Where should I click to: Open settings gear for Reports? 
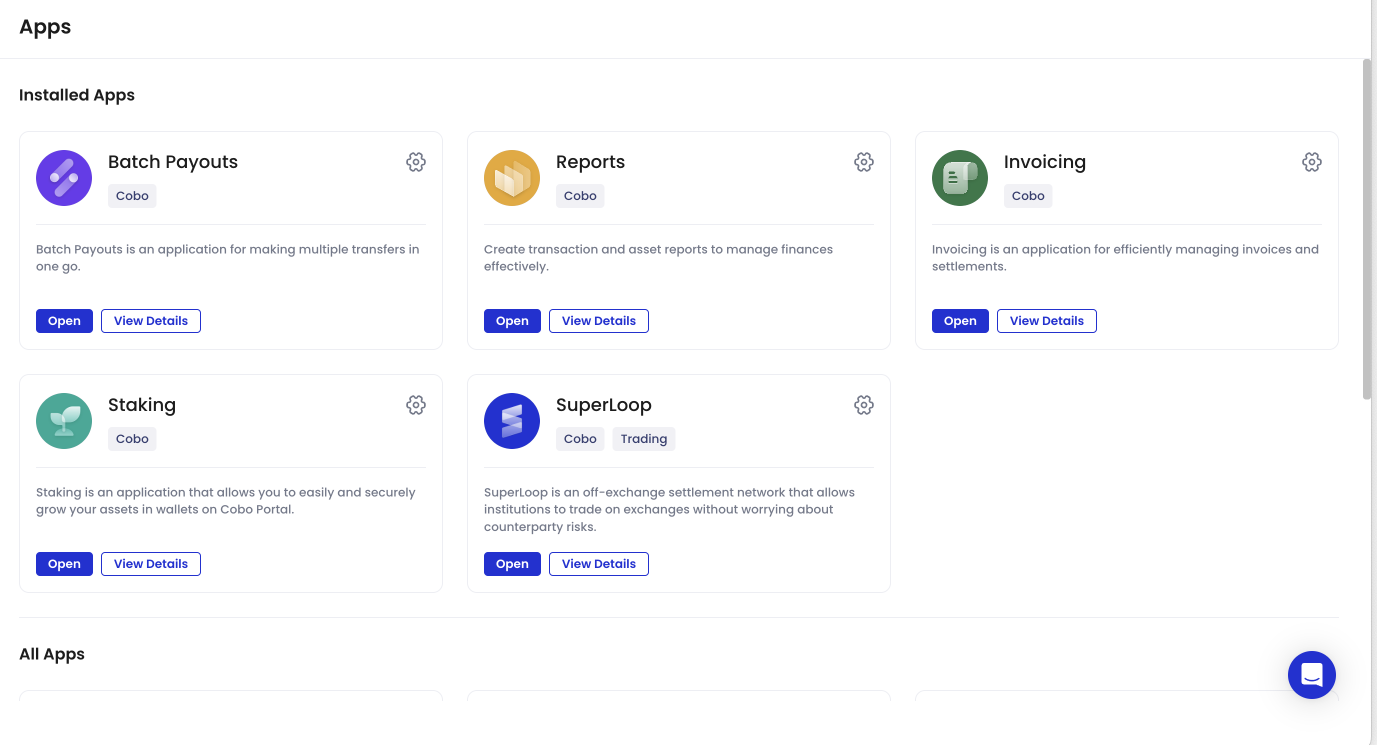[864, 162]
